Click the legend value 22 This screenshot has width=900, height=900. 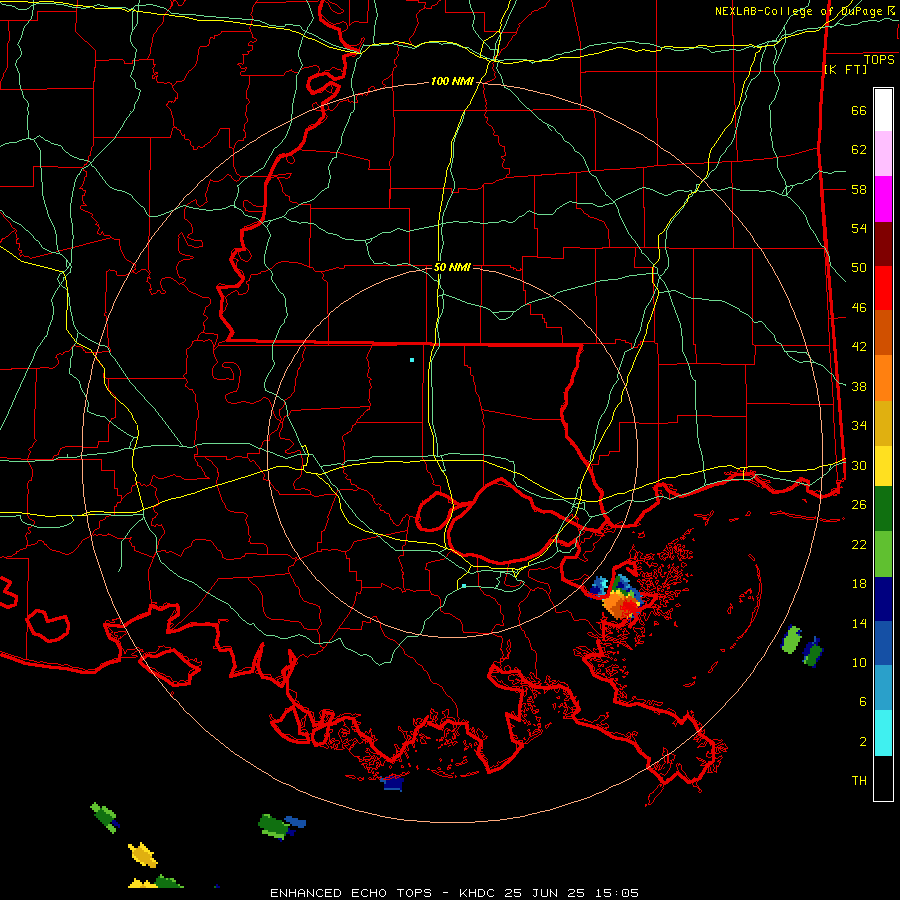pyautogui.click(x=859, y=544)
